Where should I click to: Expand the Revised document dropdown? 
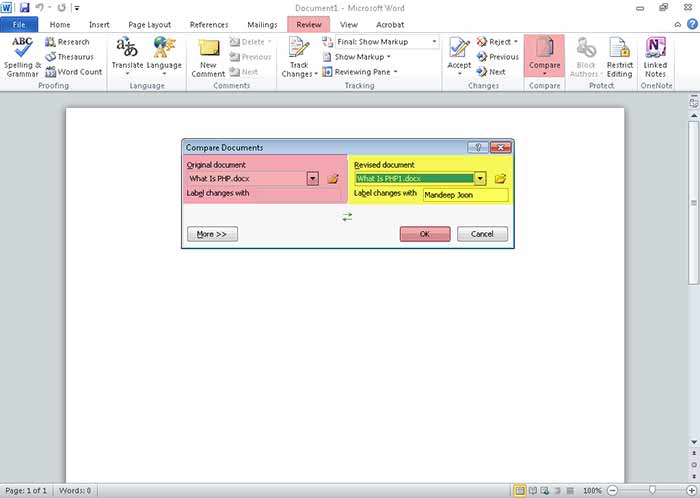tap(480, 178)
